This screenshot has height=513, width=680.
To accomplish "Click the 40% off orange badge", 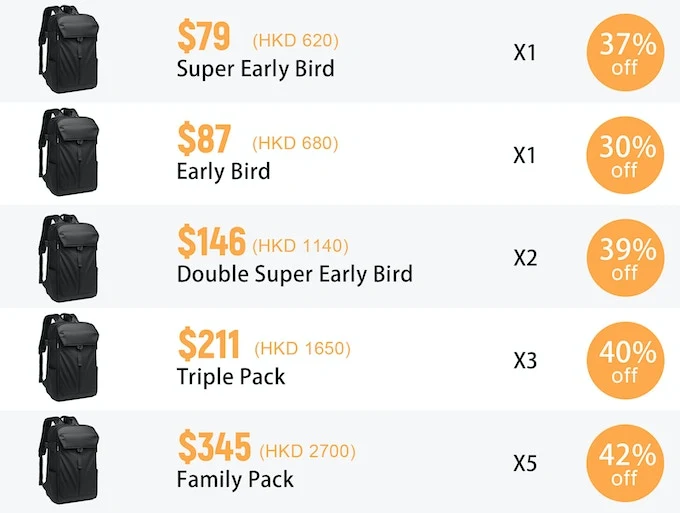I will [625, 360].
